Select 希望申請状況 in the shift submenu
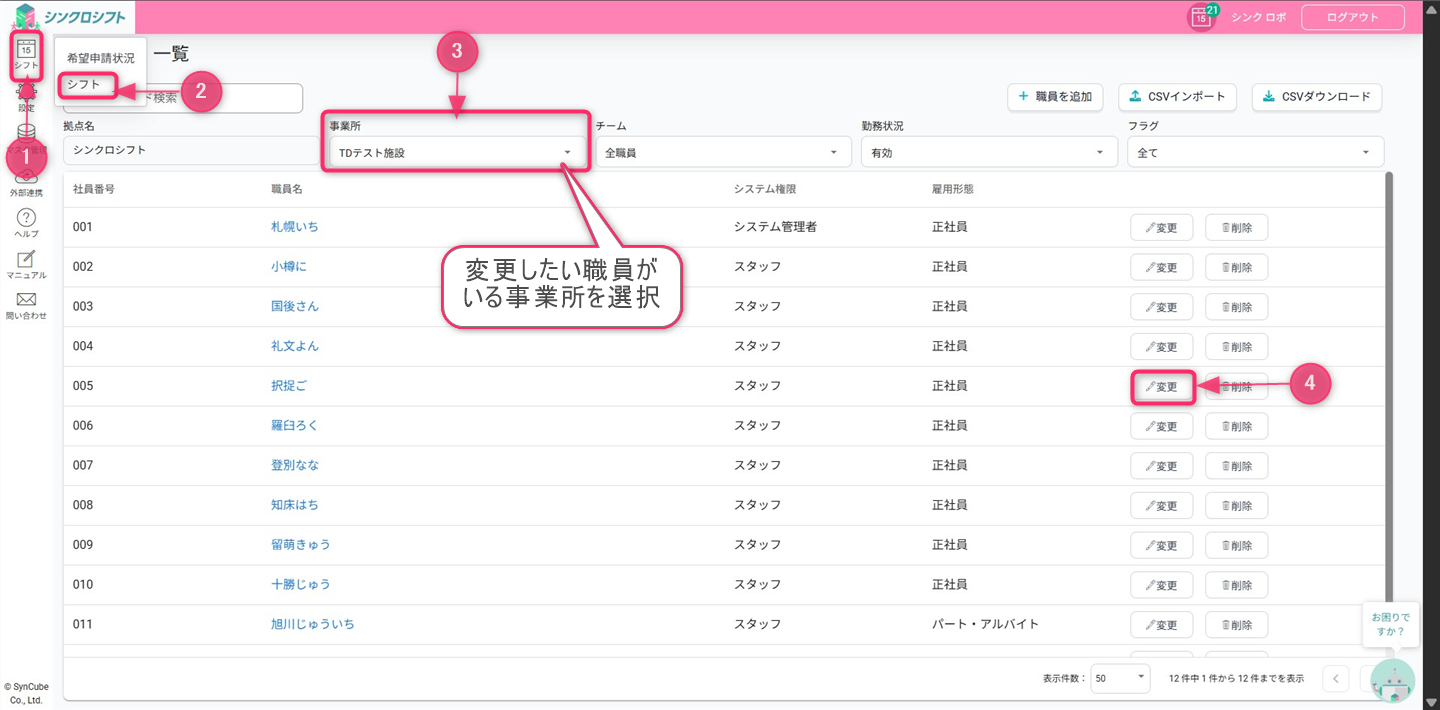This screenshot has width=1440, height=710. click(x=100, y=59)
